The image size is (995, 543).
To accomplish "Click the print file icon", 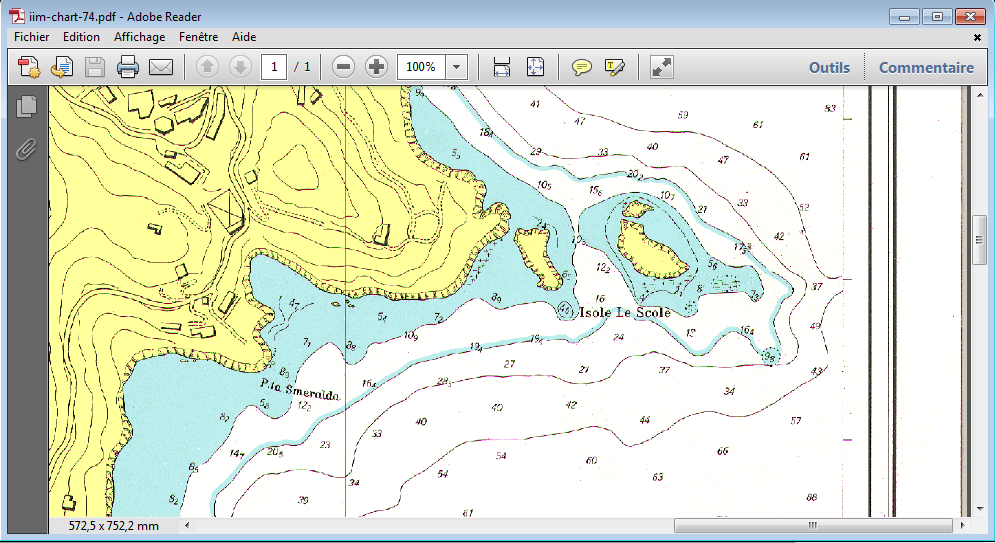I will point(127,67).
